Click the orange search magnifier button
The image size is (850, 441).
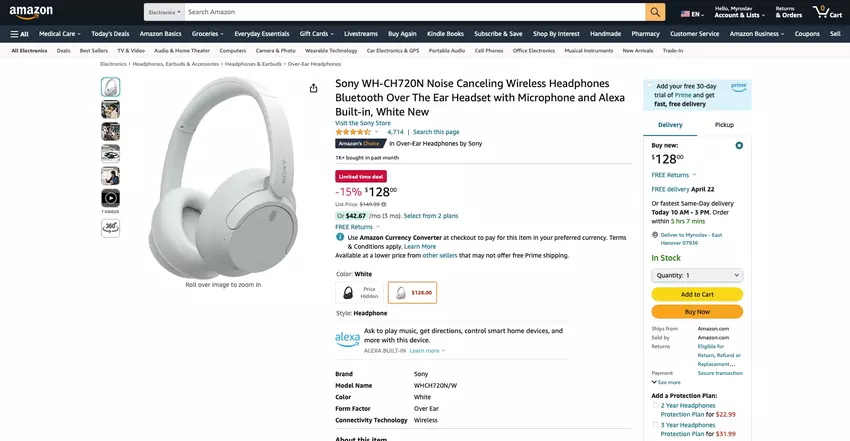pos(655,12)
